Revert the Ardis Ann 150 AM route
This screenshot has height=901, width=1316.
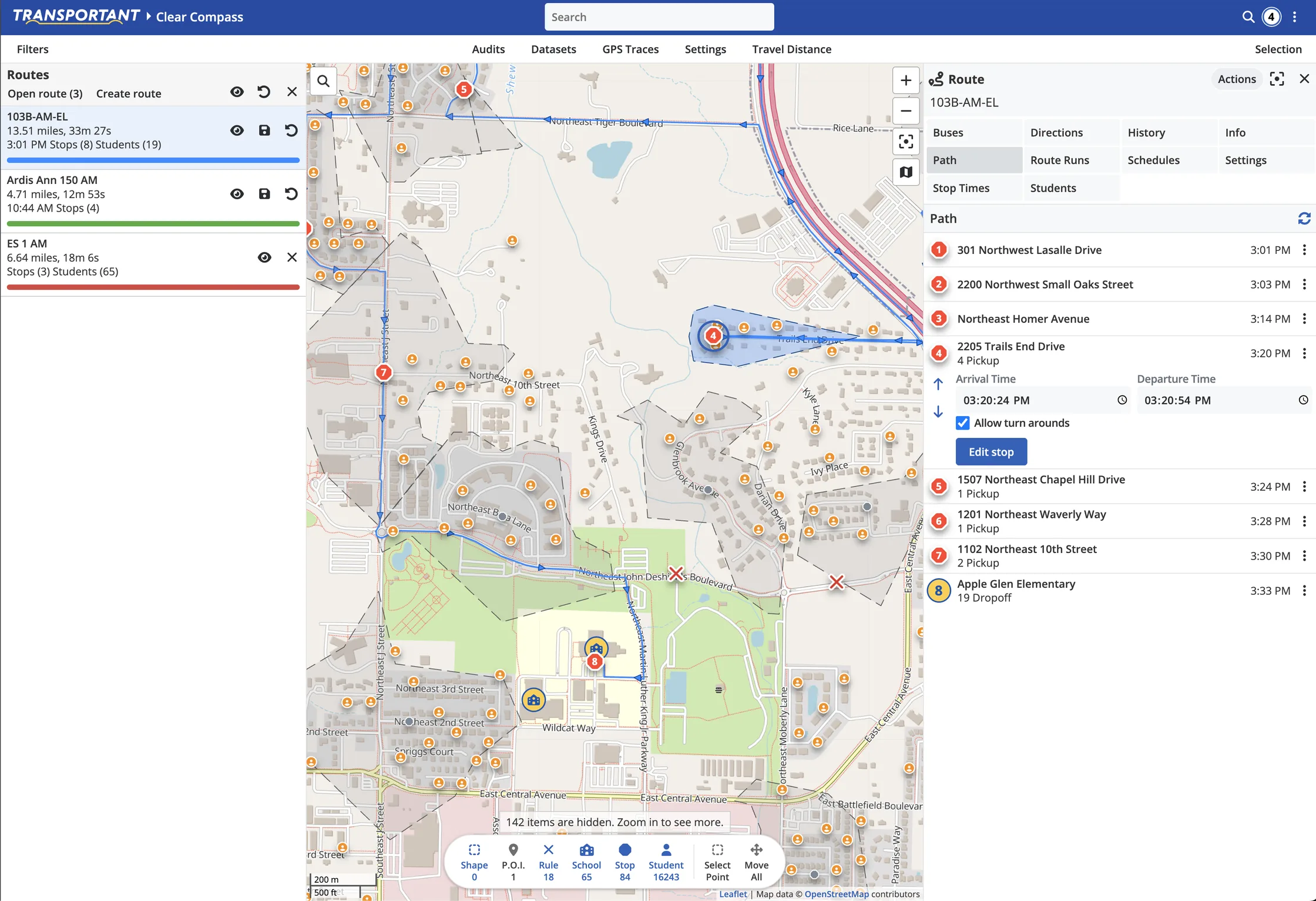click(x=291, y=194)
